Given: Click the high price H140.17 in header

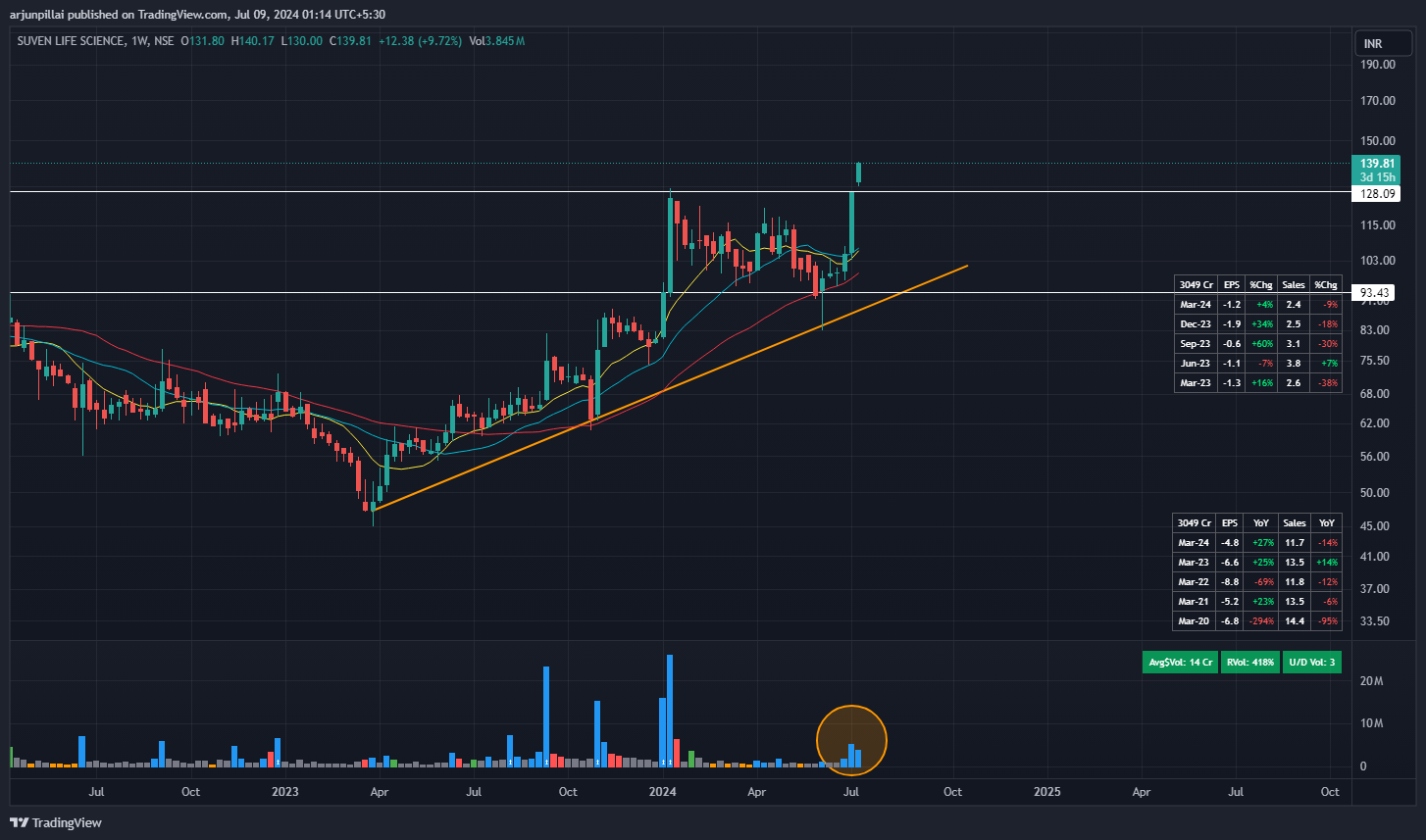Looking at the screenshot, I should 252,40.
